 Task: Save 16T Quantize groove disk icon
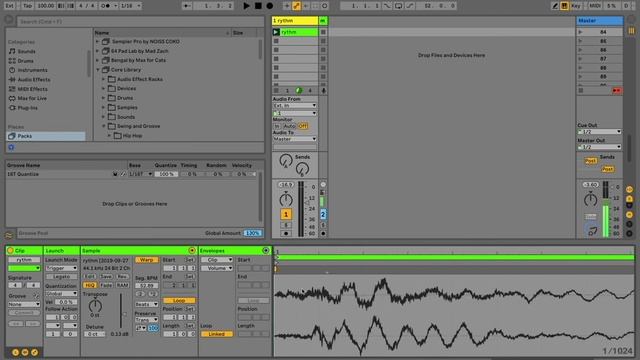tap(115, 174)
